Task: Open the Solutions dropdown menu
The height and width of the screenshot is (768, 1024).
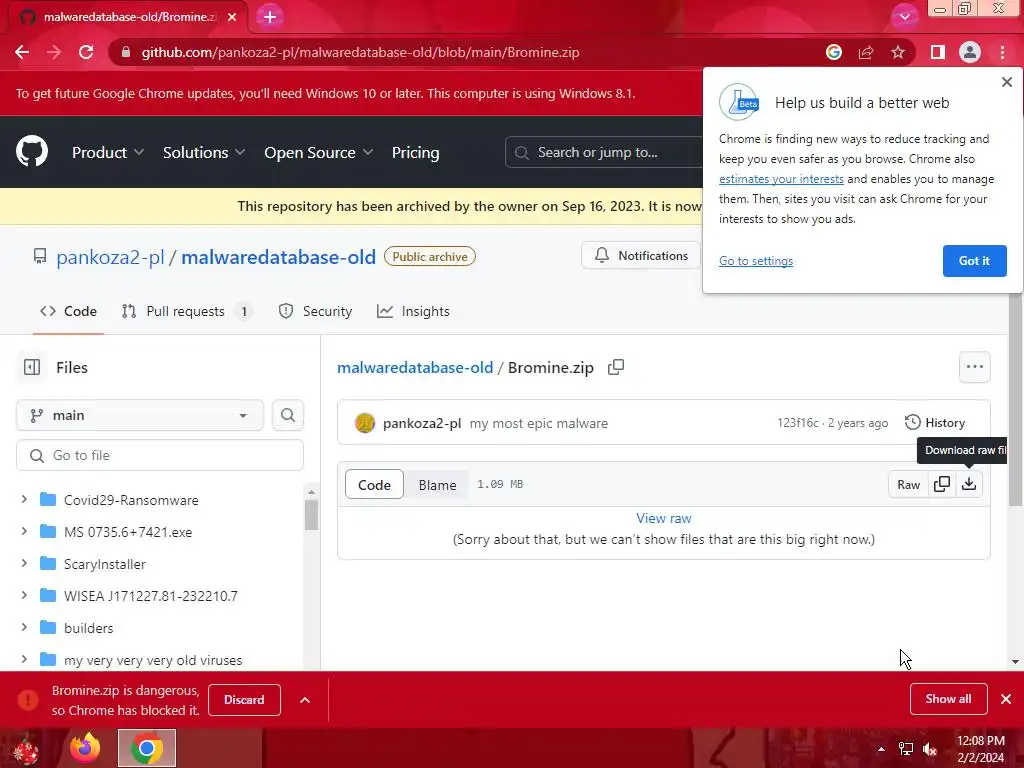Action: tap(204, 152)
